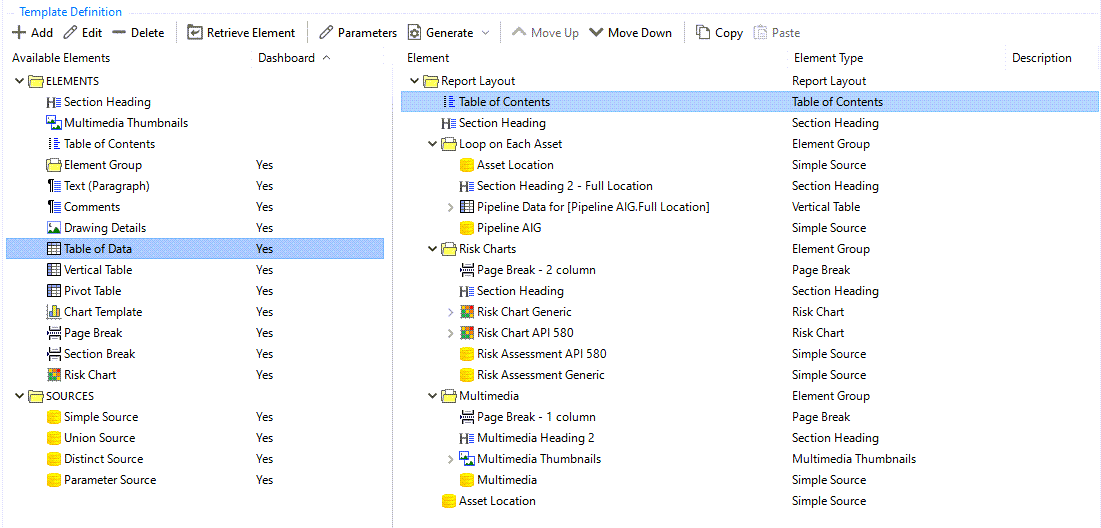Screen dimensions: 1101x528
Task: Click the Section Break icon
Action: click(x=53, y=354)
